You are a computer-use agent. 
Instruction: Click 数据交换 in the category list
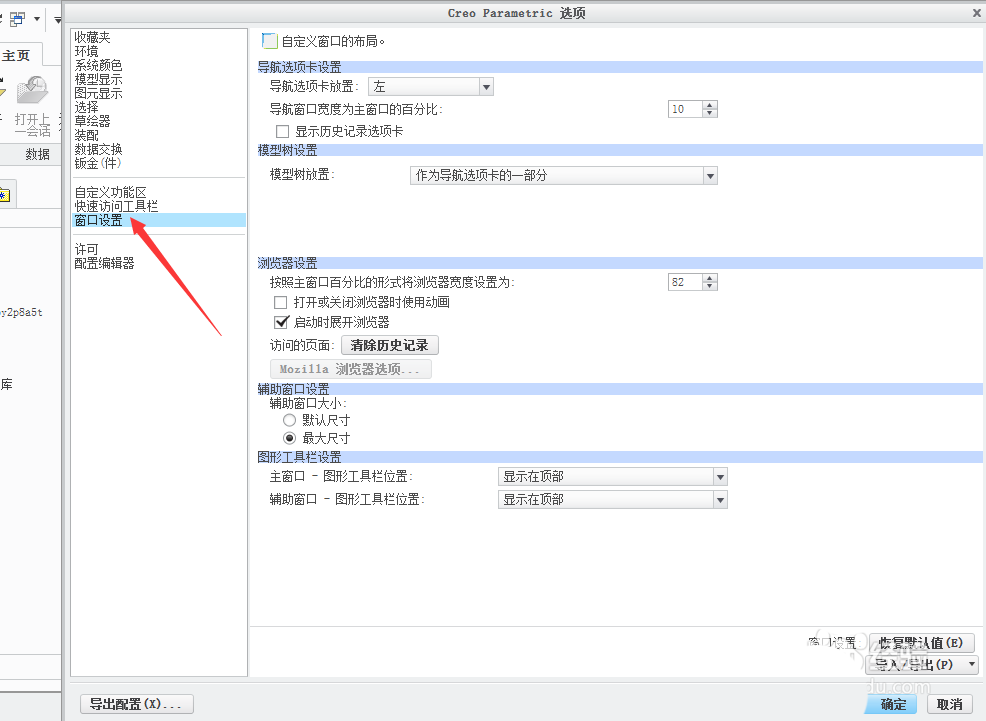click(x=98, y=149)
